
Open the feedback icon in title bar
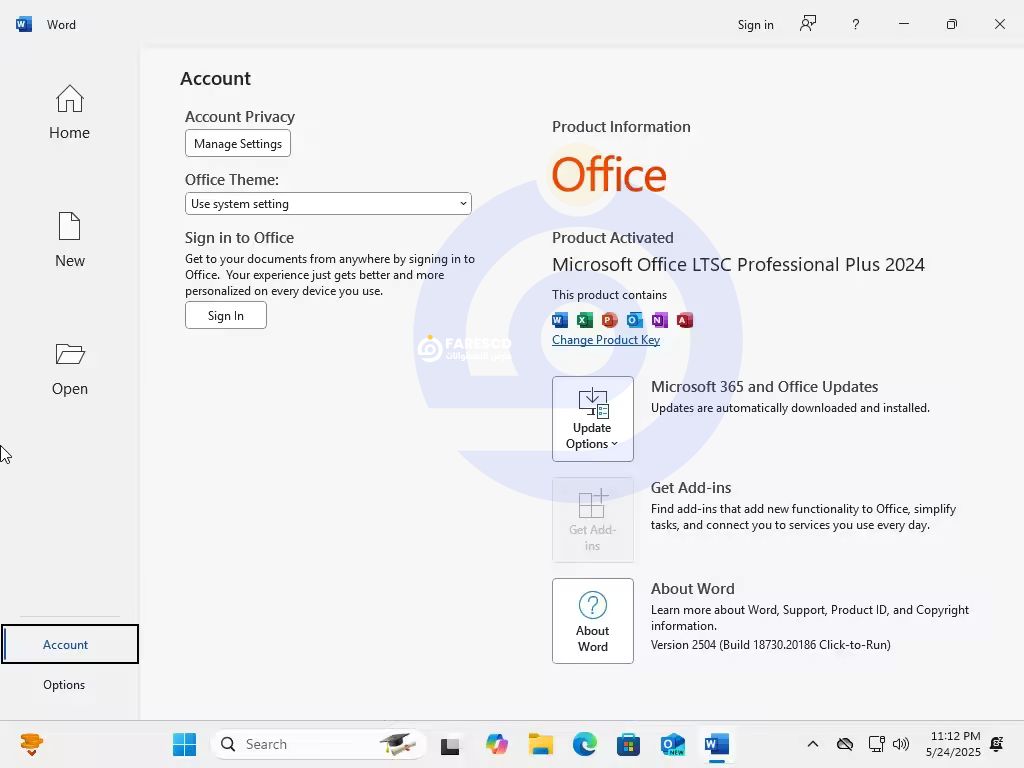(x=808, y=24)
